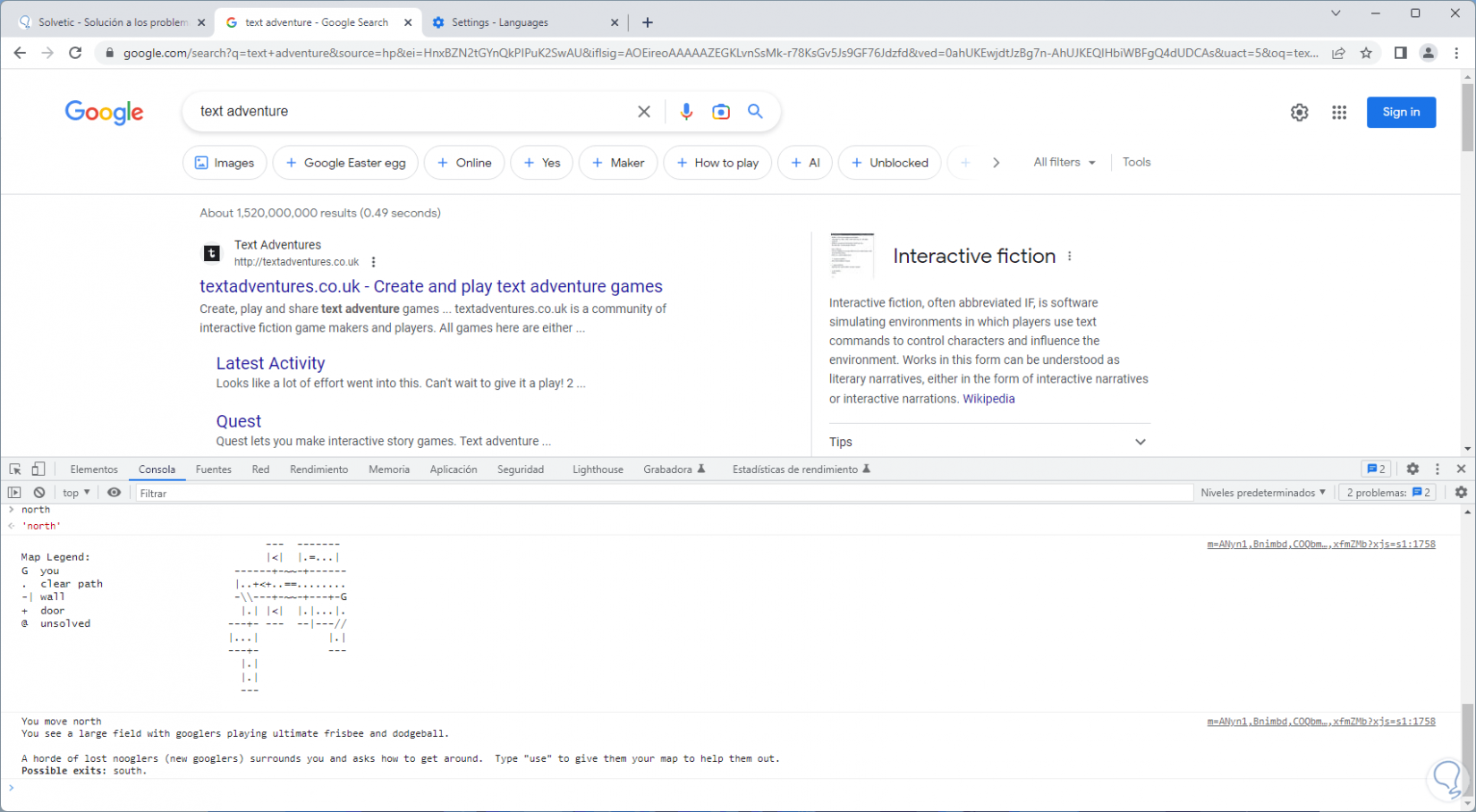Select the top JavaScript context dropdown
This screenshot has width=1476, height=812.
click(76, 493)
